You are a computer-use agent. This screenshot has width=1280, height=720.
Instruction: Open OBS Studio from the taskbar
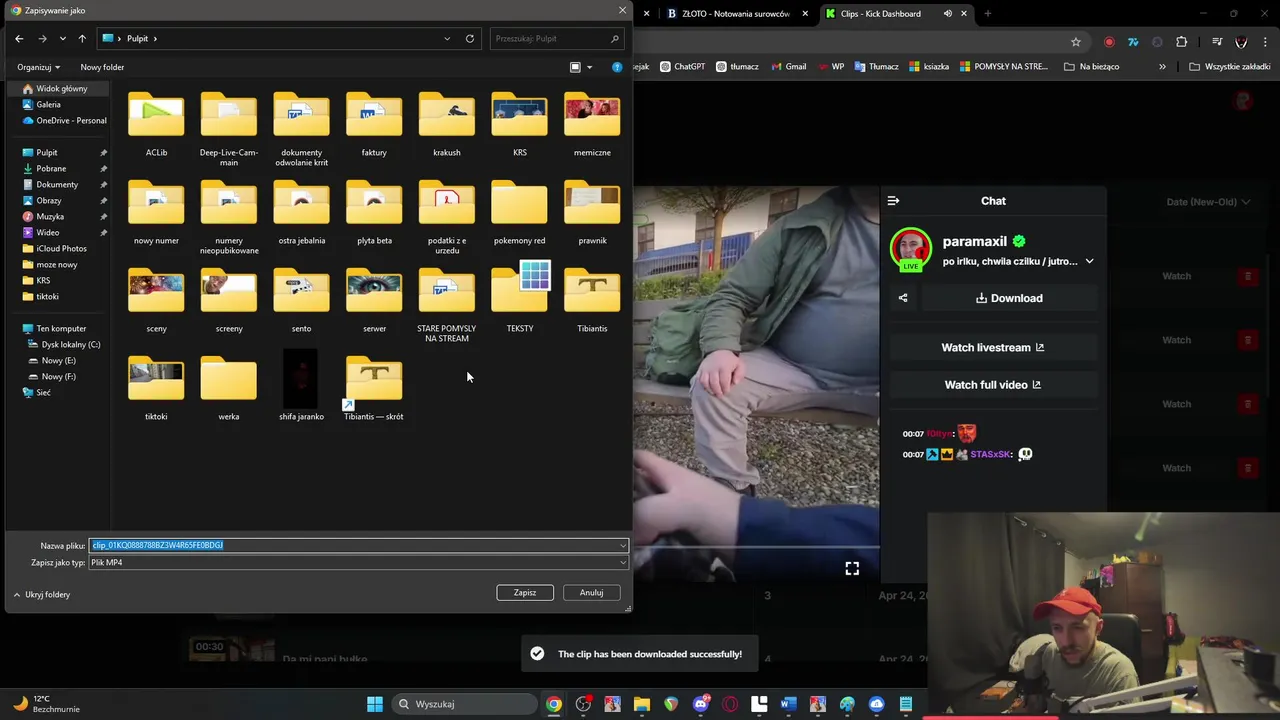coord(583,704)
